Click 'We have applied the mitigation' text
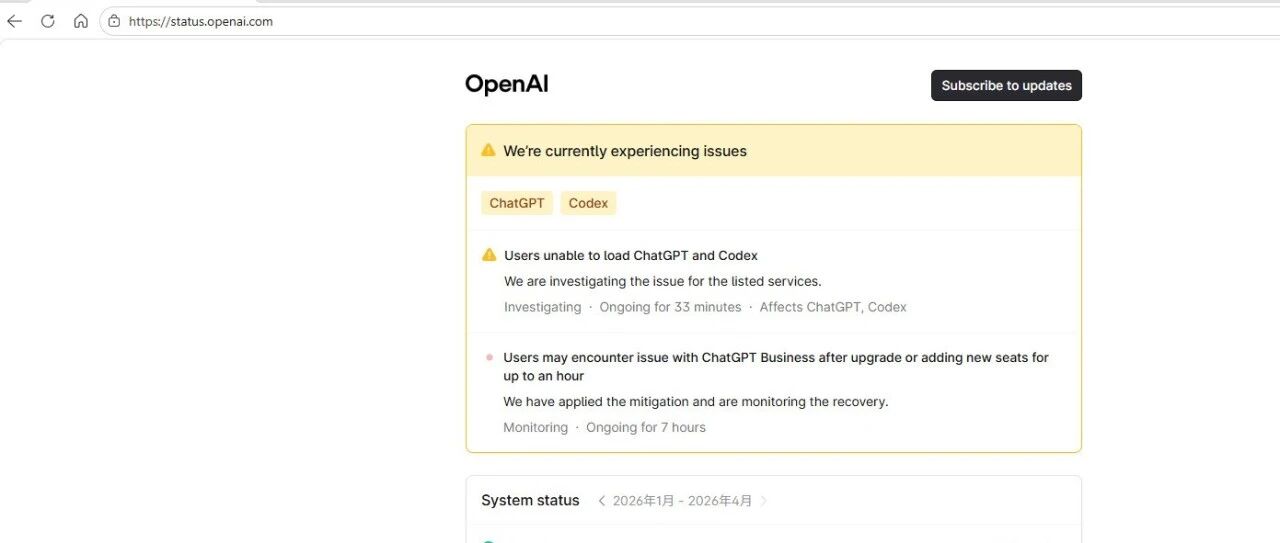1280x543 pixels. point(696,402)
